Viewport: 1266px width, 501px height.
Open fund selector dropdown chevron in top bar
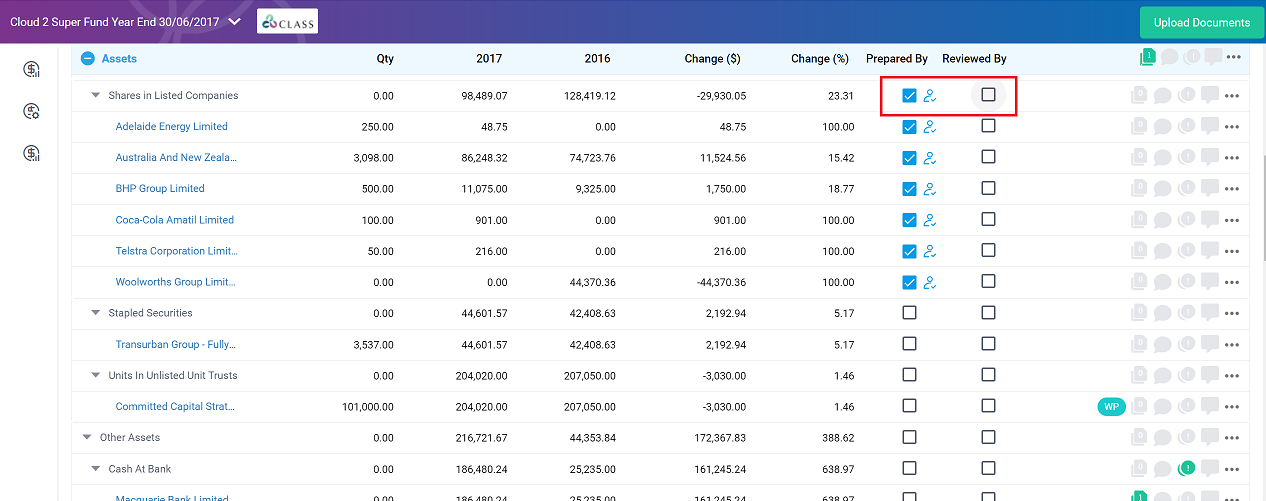pos(234,21)
